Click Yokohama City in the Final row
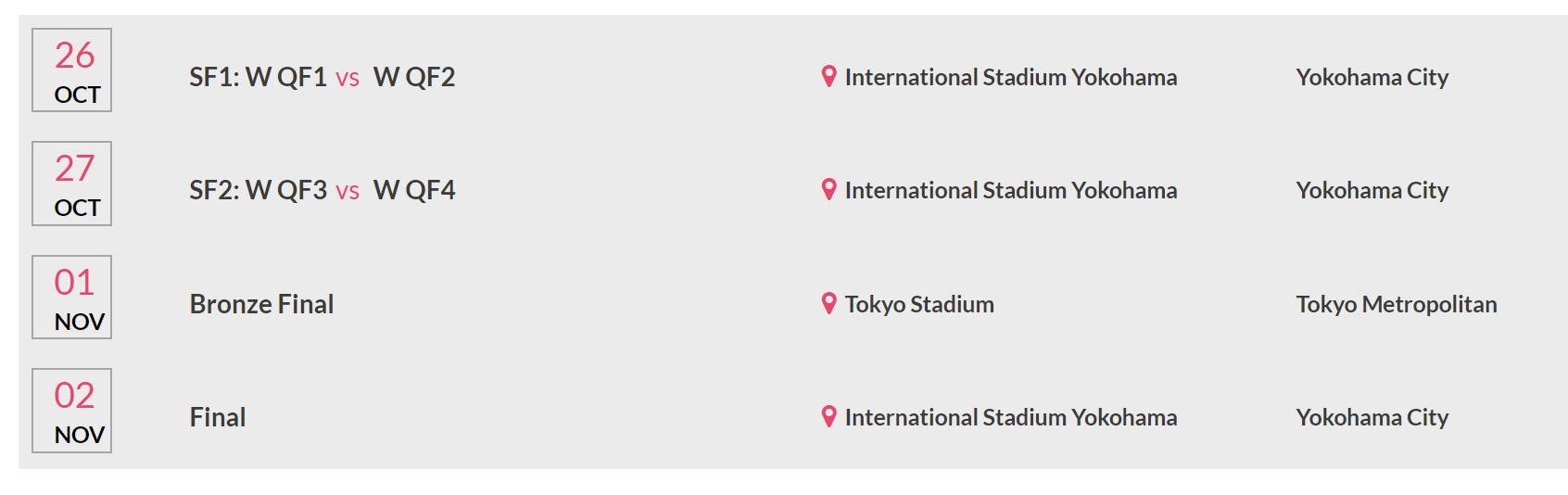 (x=1372, y=417)
